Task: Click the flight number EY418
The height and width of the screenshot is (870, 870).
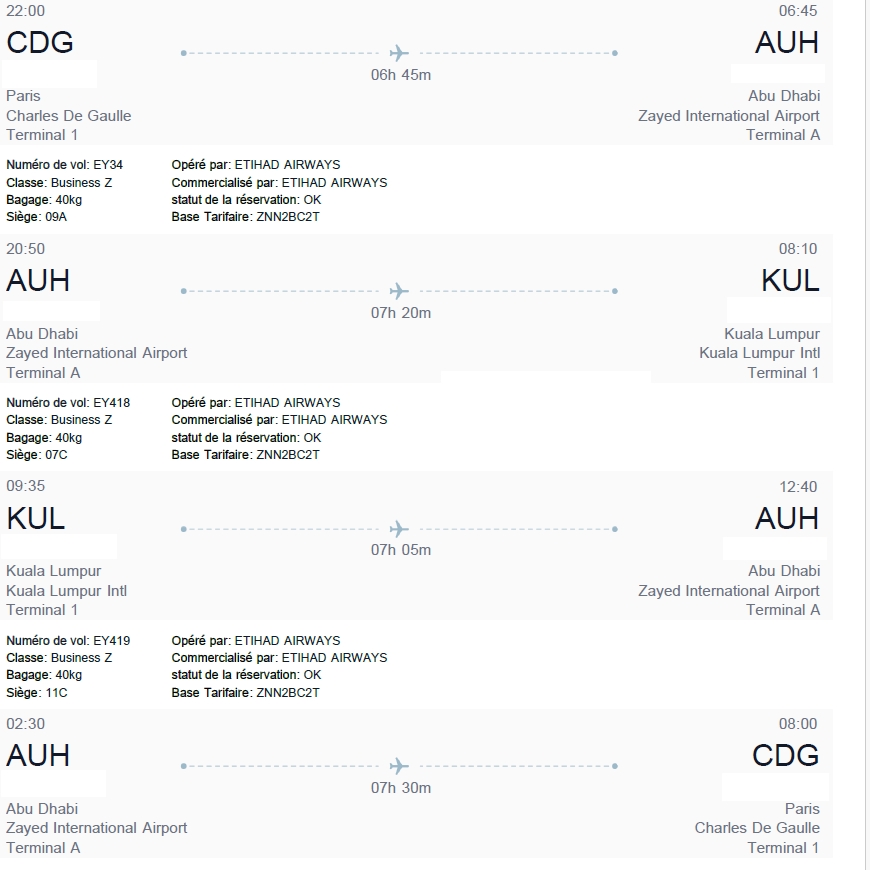Action: point(111,403)
